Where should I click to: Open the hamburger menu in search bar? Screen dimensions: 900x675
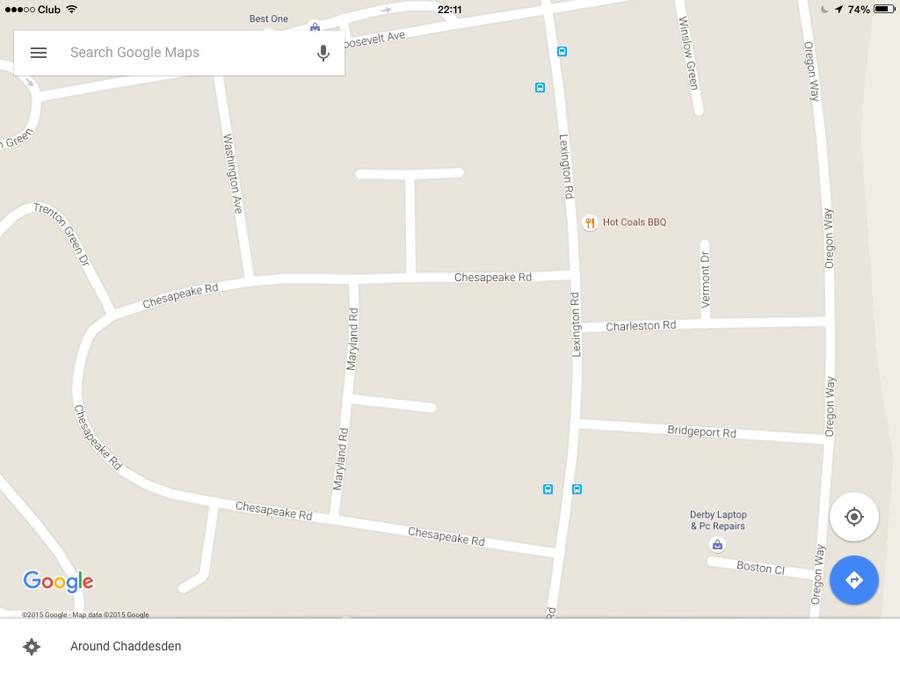tap(38, 53)
